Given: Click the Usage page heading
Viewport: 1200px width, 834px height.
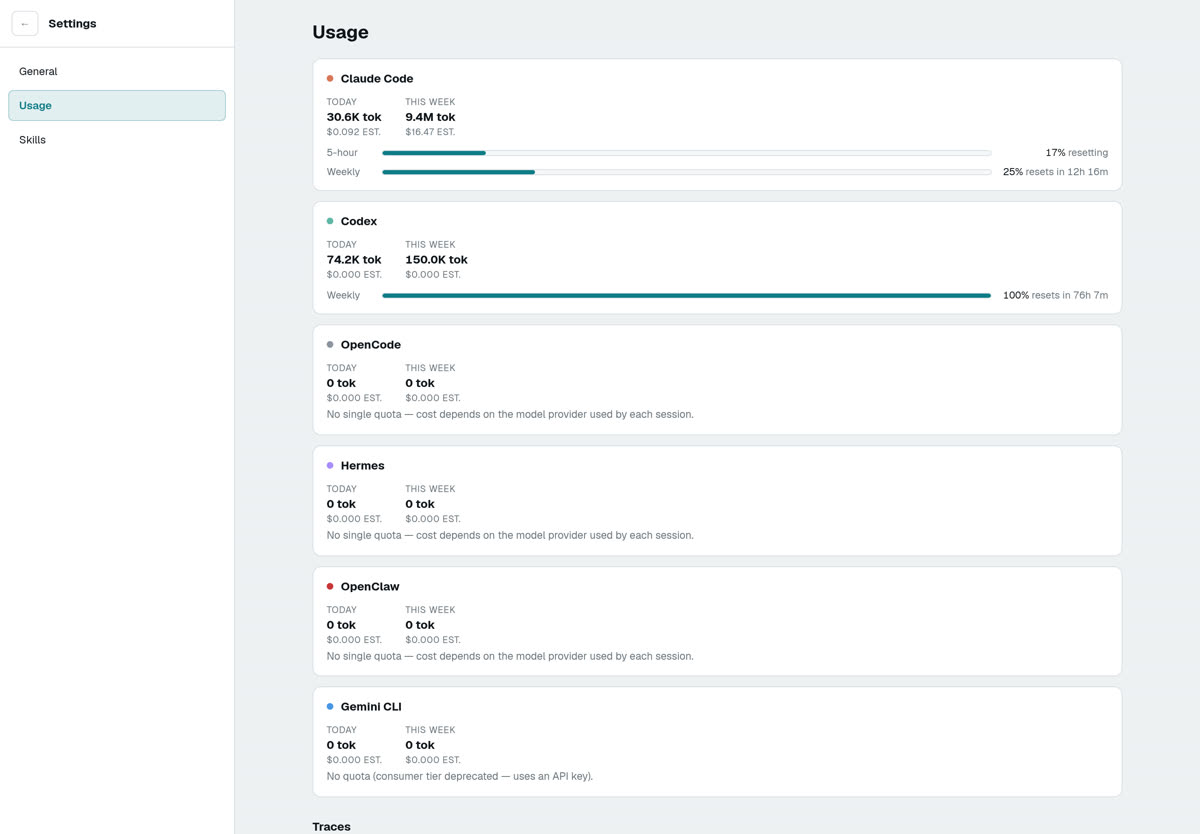Looking at the screenshot, I should [341, 32].
